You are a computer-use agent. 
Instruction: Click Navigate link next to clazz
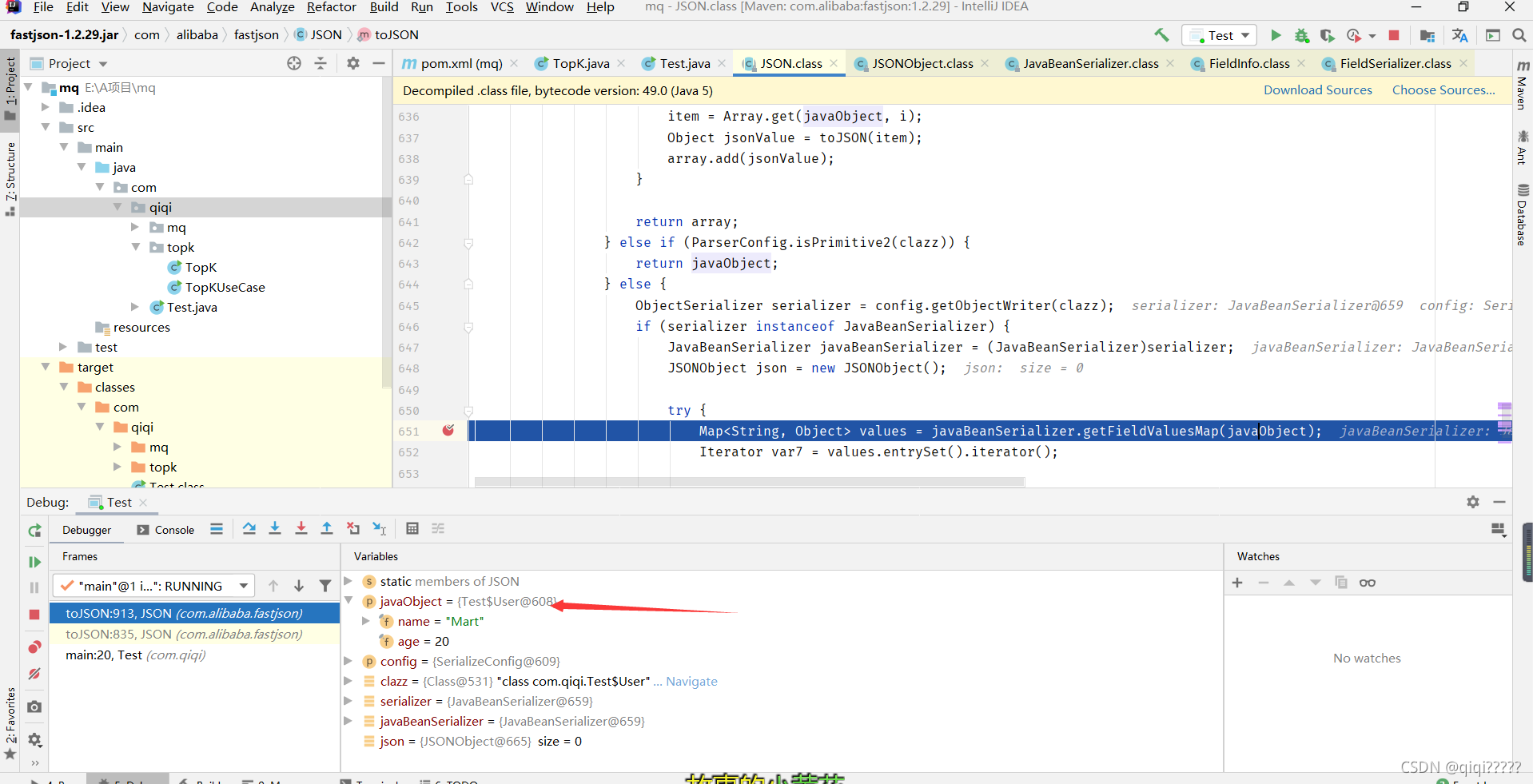click(691, 682)
